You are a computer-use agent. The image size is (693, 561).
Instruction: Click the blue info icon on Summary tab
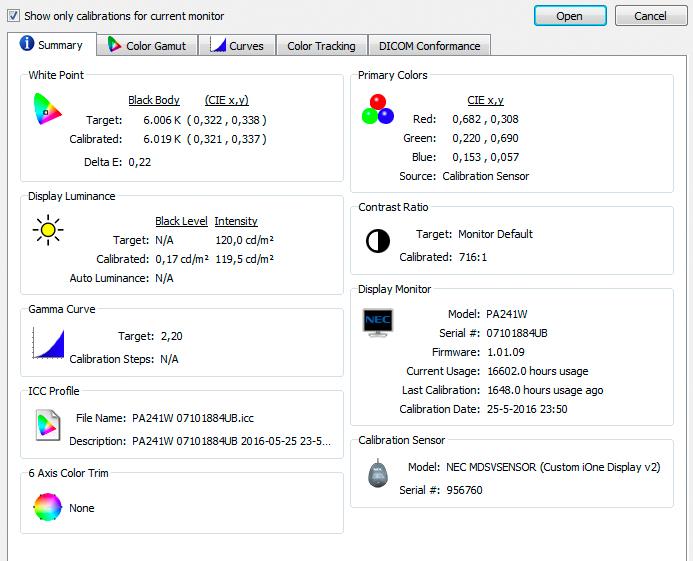coord(27,43)
